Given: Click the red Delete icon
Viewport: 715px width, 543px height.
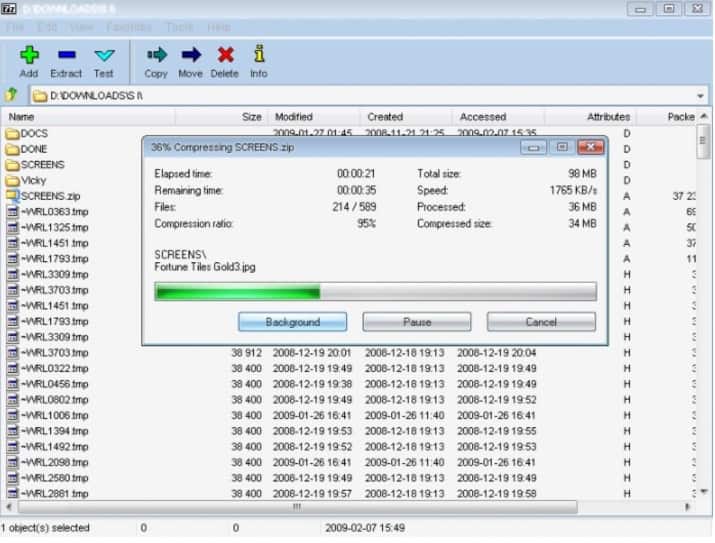Looking at the screenshot, I should point(225,56).
